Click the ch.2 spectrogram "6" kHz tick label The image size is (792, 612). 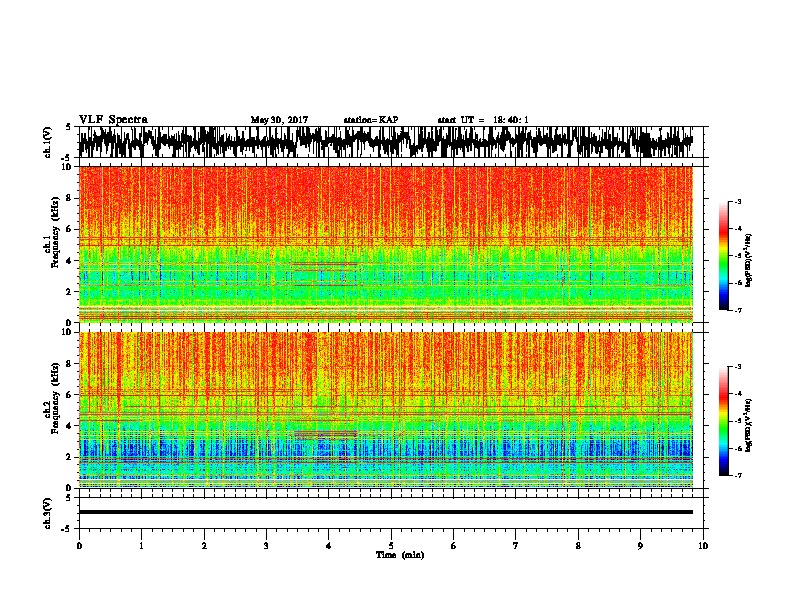tap(70, 395)
